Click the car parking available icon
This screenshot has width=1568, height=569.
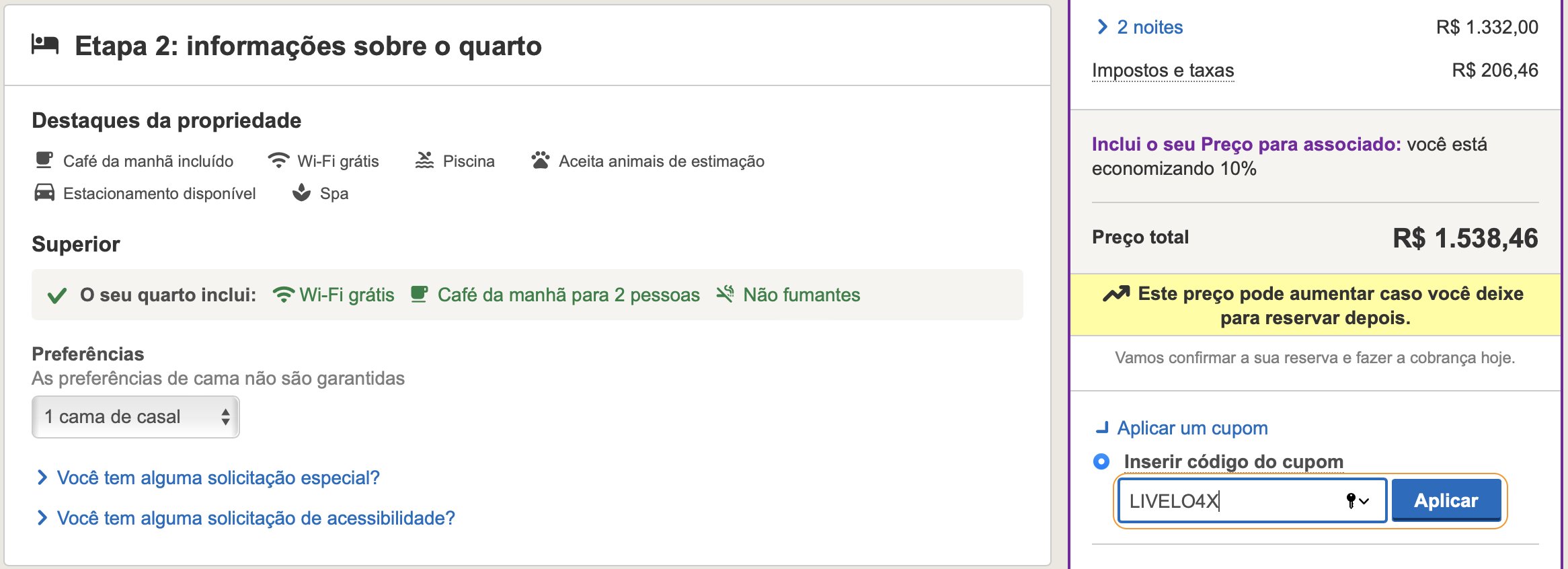click(44, 193)
